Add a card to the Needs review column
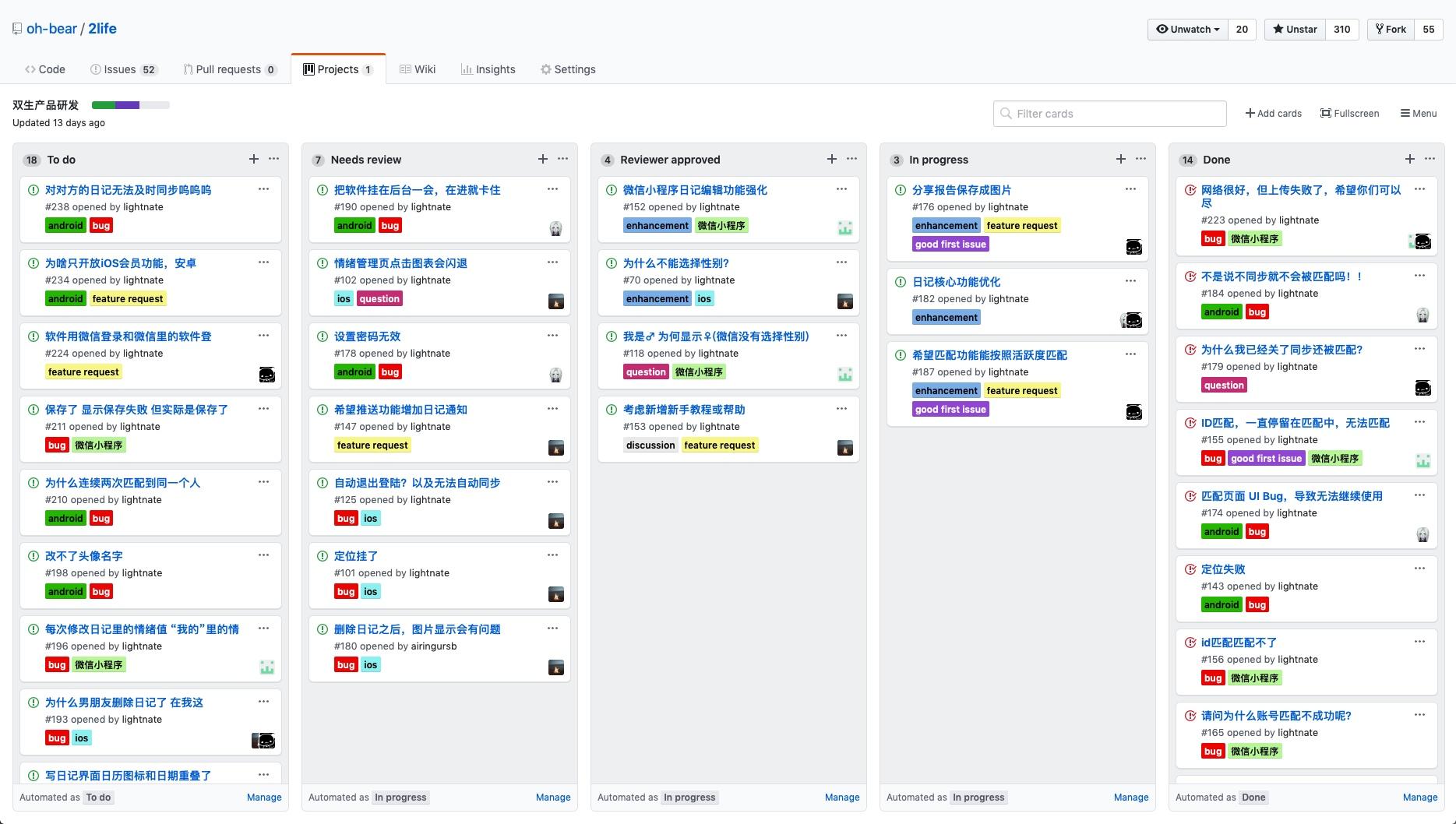The image size is (1456, 824). [x=543, y=159]
